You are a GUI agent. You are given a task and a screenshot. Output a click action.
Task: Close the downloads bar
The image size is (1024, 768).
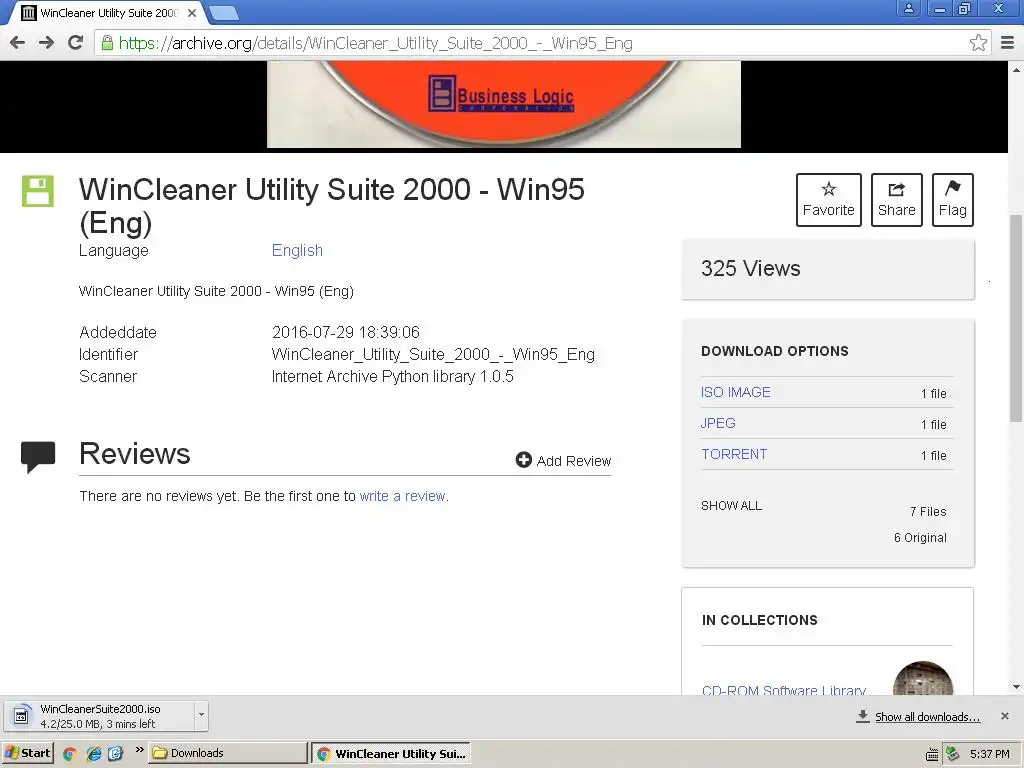click(x=1005, y=716)
